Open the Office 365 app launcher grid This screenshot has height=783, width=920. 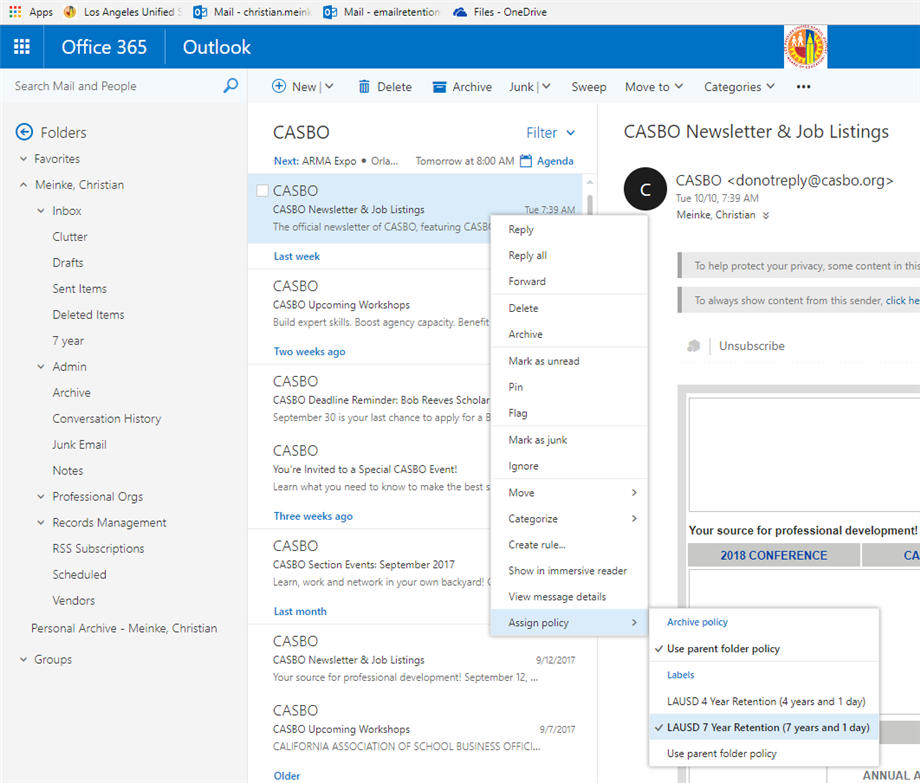point(22,46)
